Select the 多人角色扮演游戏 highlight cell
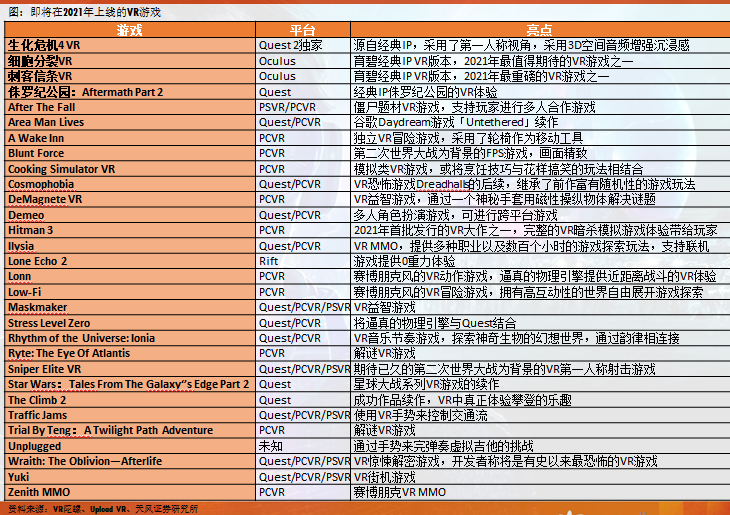This screenshot has height=515, width=730. click(x=541, y=215)
